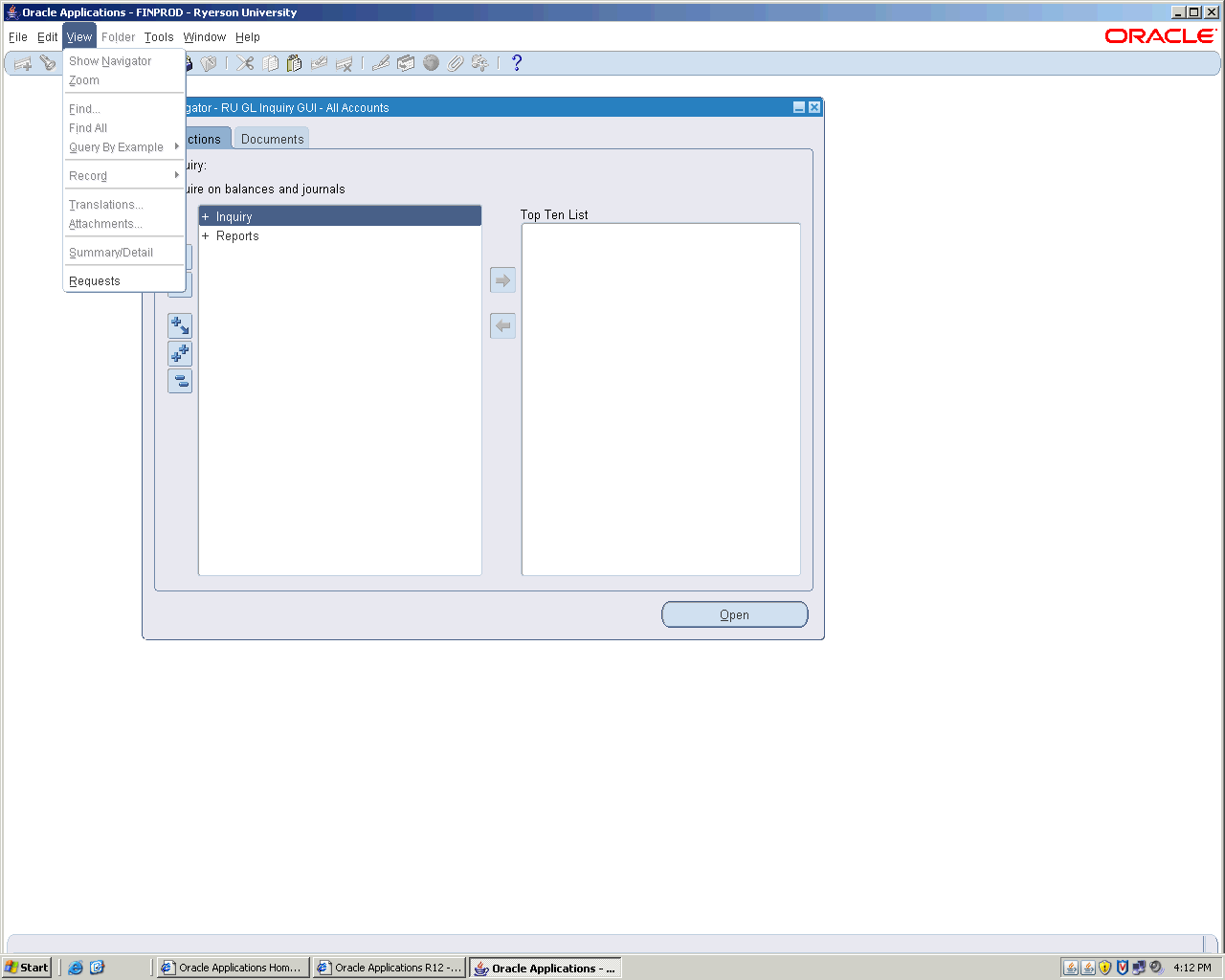Click the scissors Cut icon in toolbar
This screenshot has width=1225, height=980.
[245, 63]
